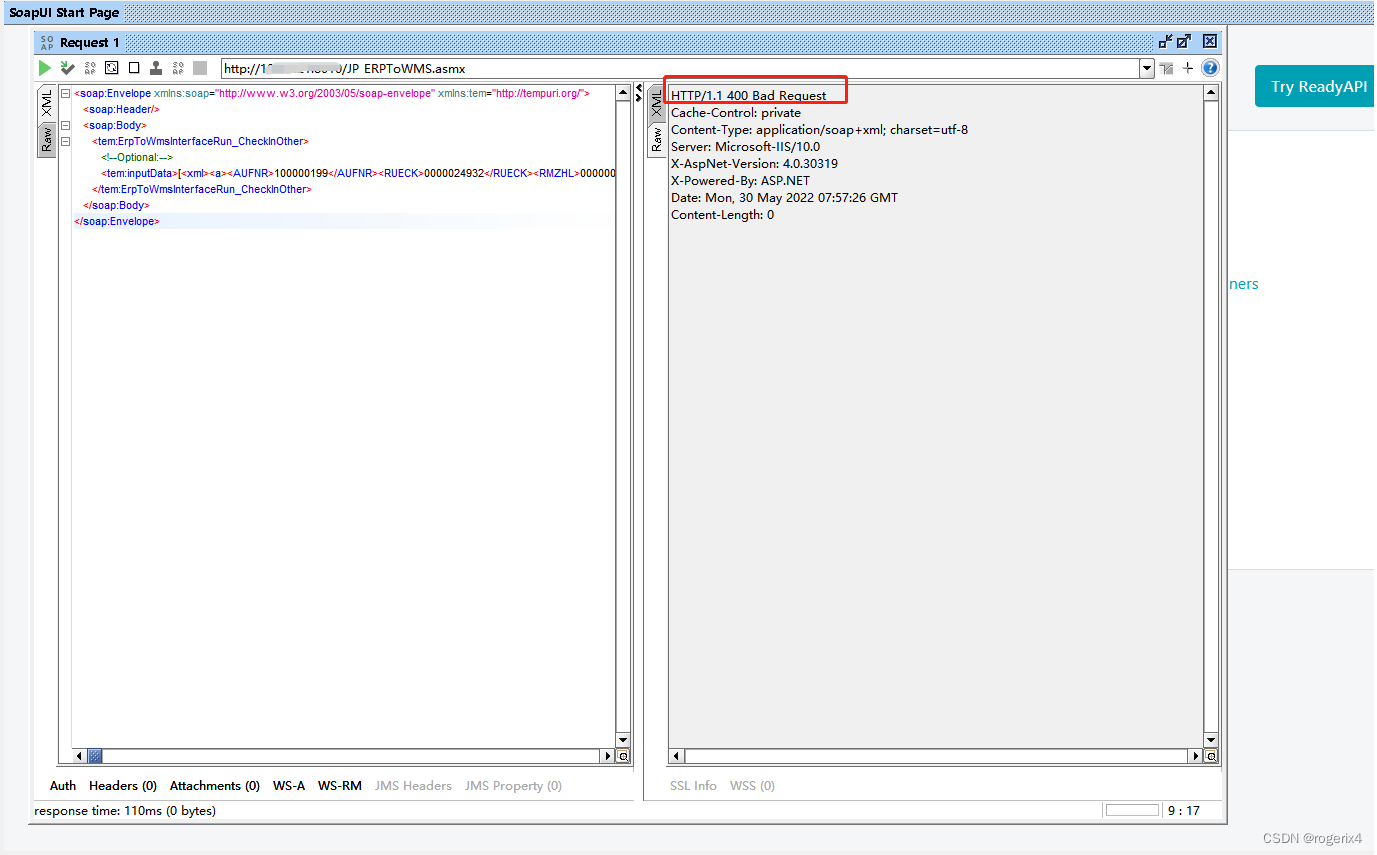Open the WSS (0) tab

pyautogui.click(x=752, y=786)
